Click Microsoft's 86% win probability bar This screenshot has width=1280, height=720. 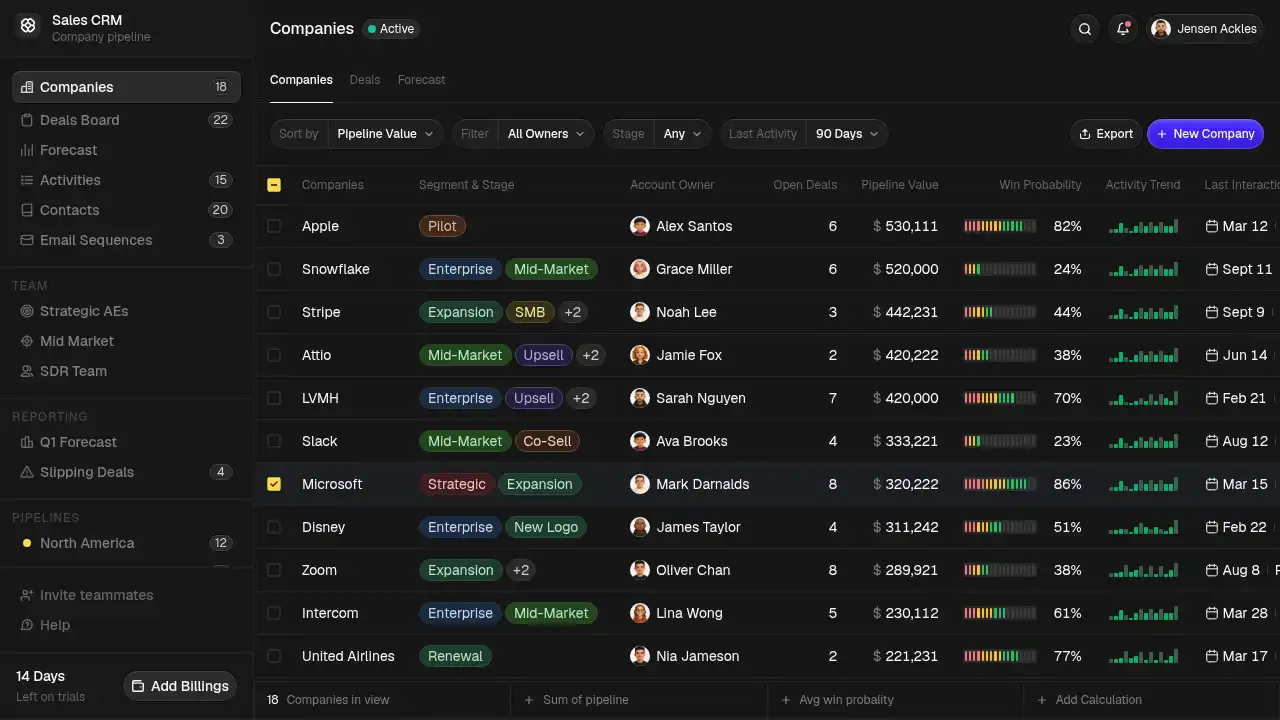1000,484
